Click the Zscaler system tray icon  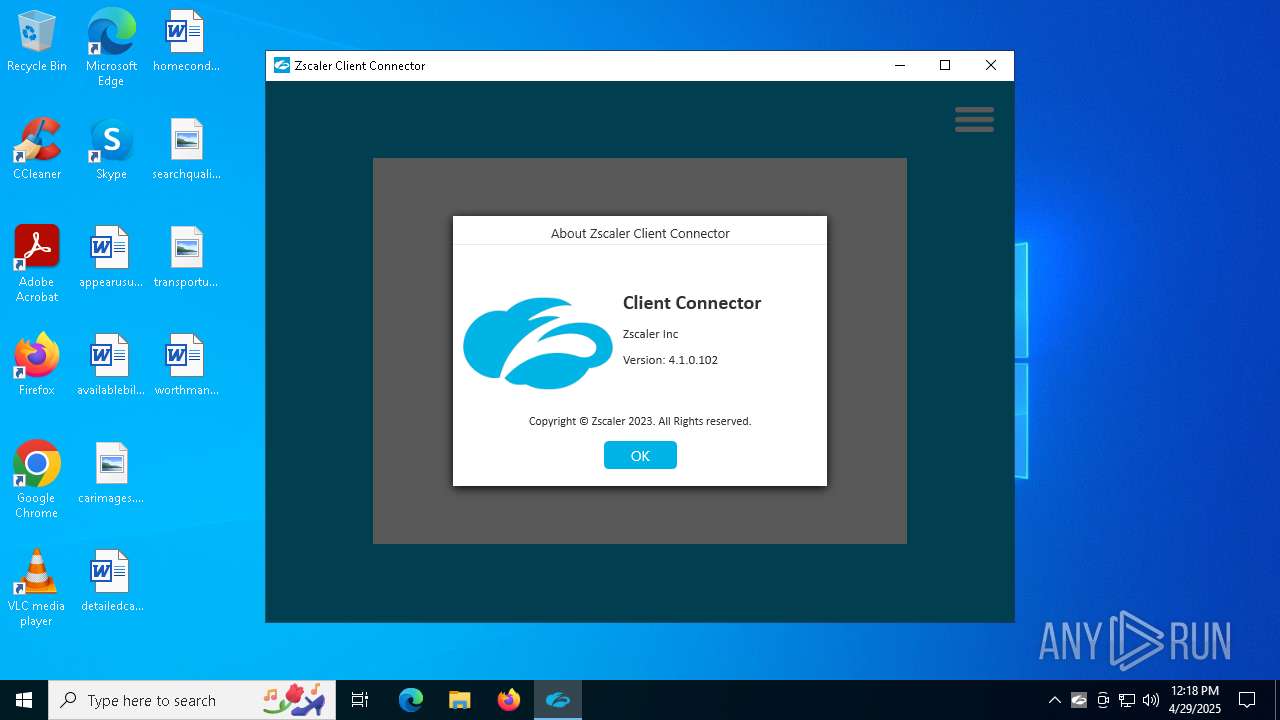[1079, 700]
